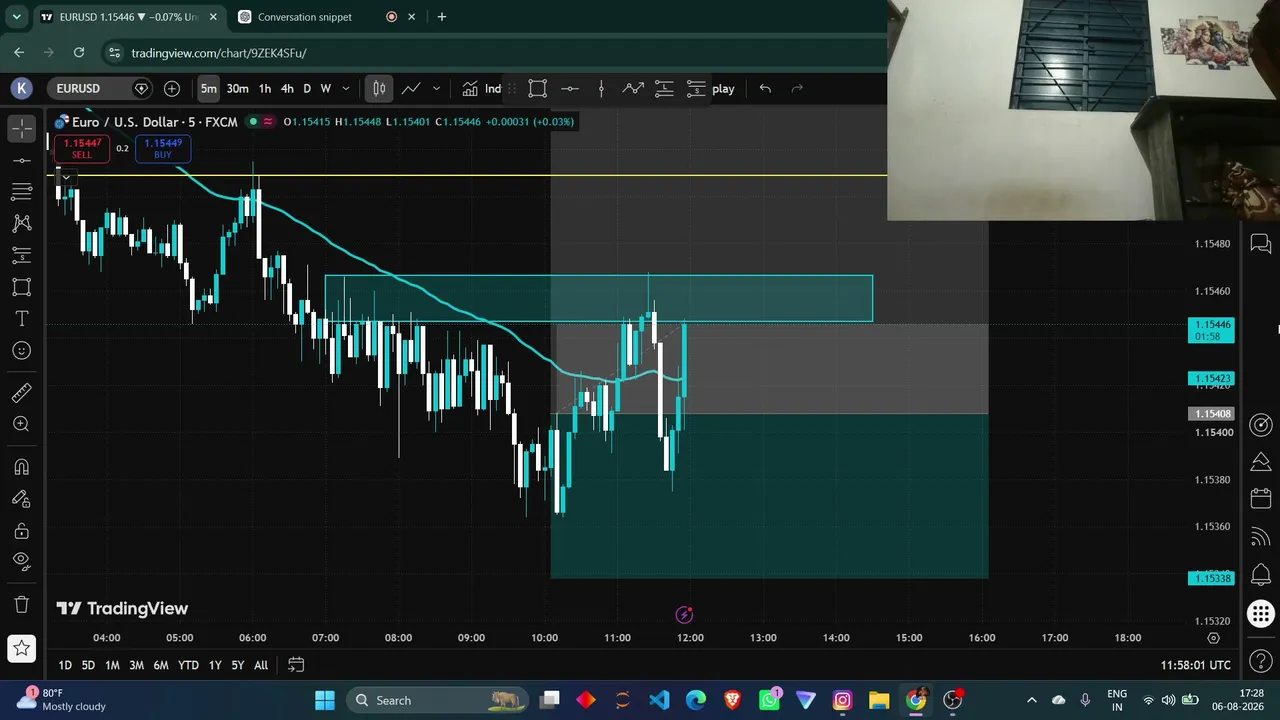Open the help center question icon
The height and width of the screenshot is (720, 1280).
point(1261,661)
